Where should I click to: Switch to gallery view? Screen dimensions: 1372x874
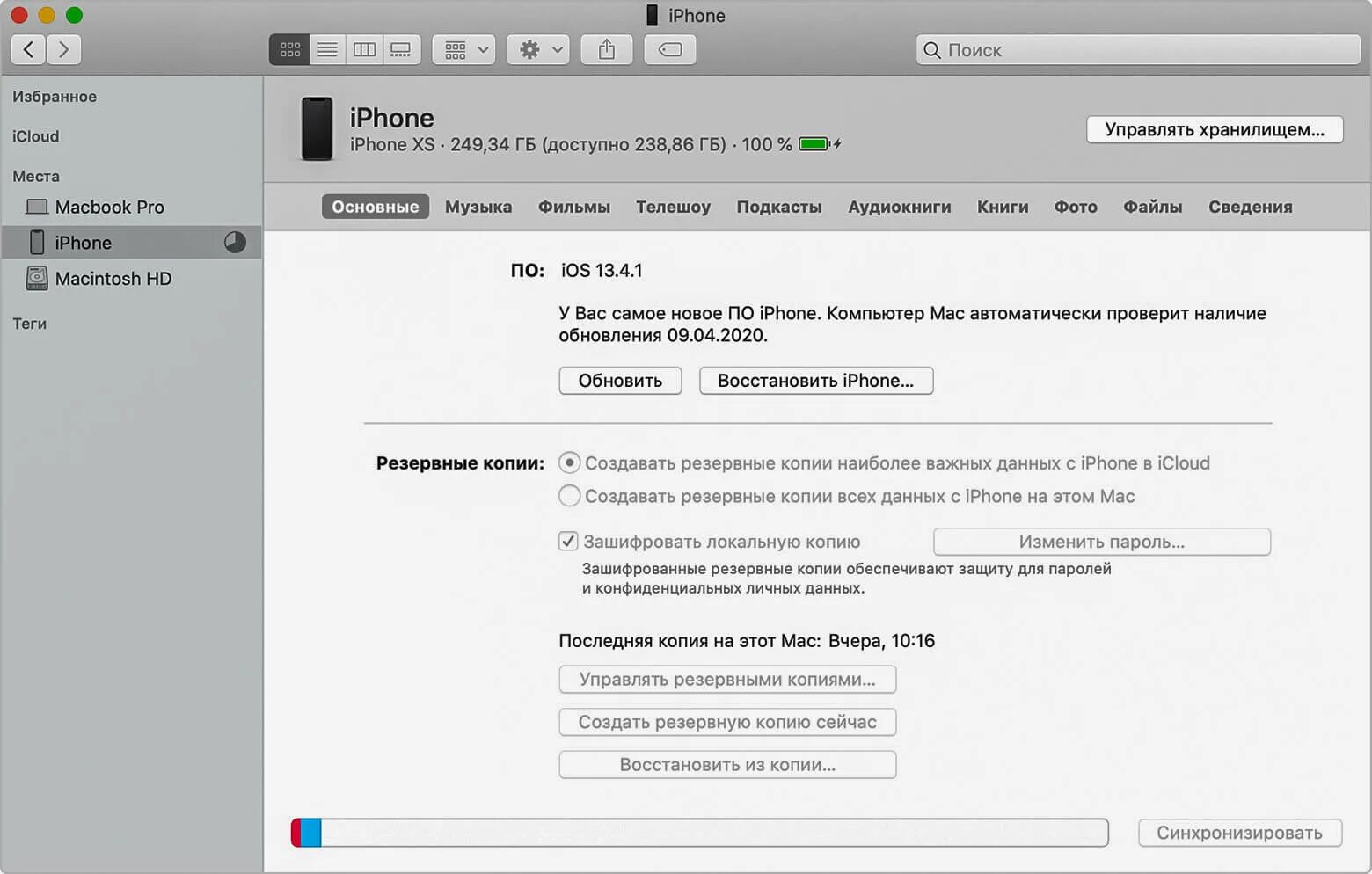tap(401, 50)
